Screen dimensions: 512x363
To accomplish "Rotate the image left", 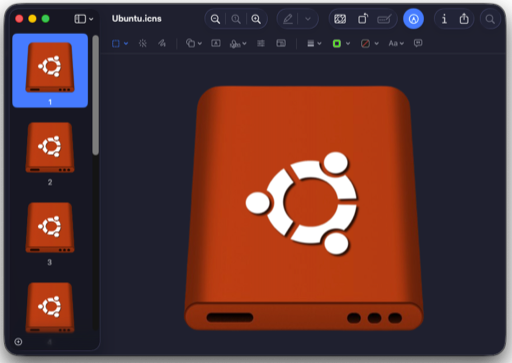I will point(363,19).
